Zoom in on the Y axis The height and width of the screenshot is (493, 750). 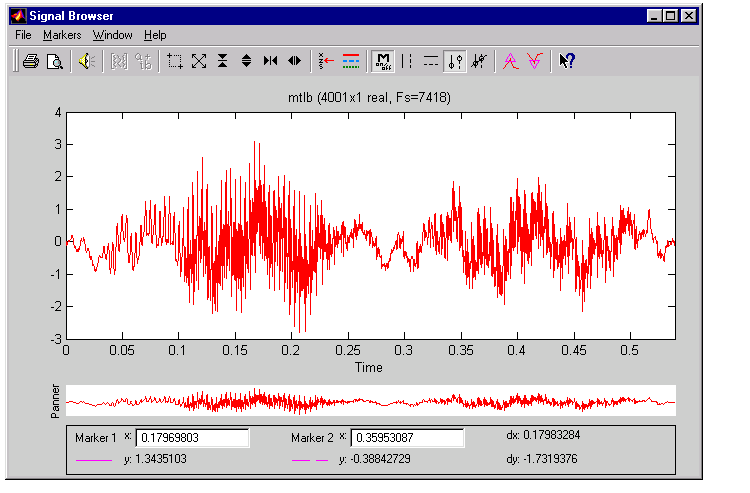[223, 61]
